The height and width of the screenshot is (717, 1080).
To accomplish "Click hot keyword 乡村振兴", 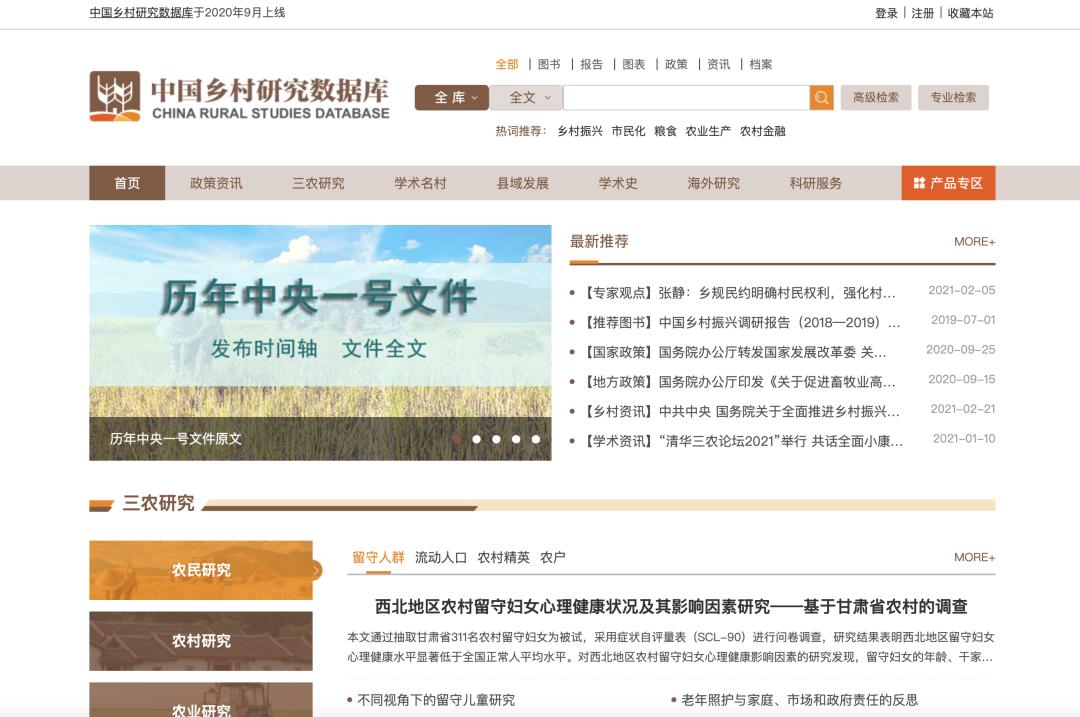I will tap(580, 131).
